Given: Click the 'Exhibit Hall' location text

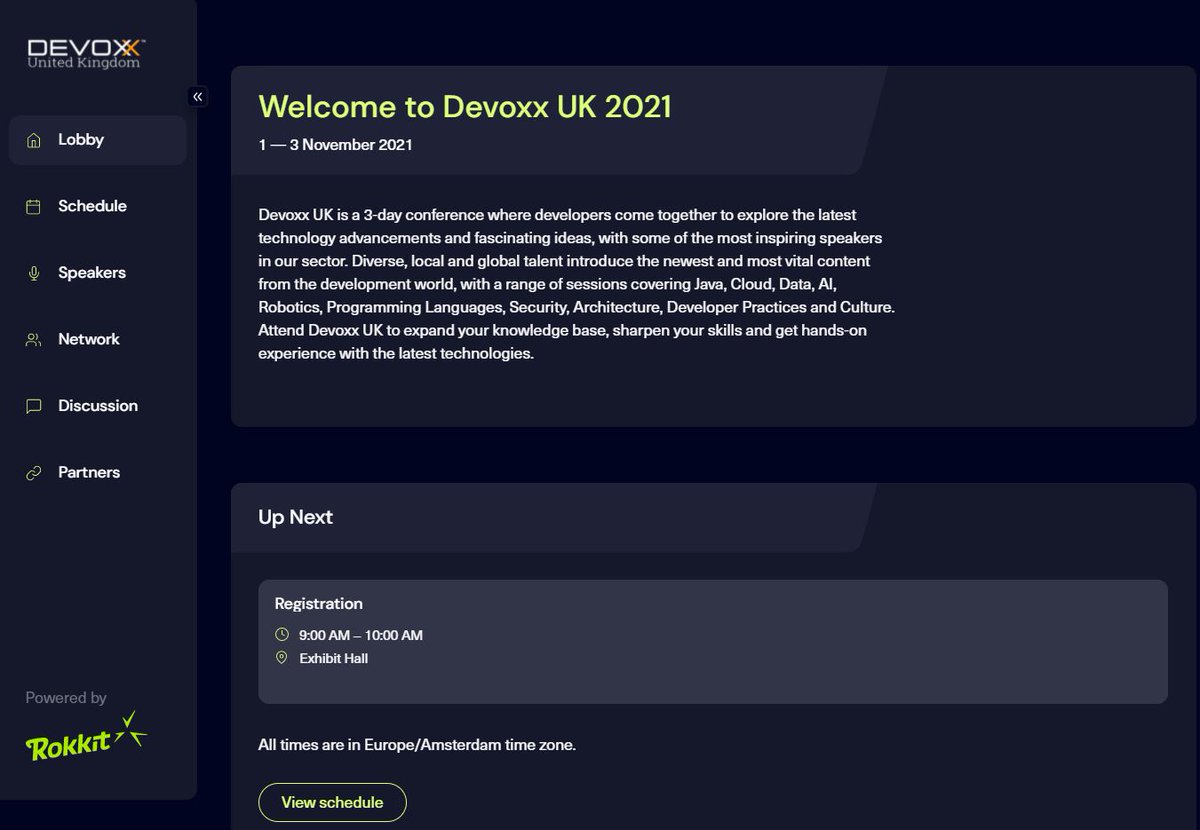Looking at the screenshot, I should coord(334,659).
